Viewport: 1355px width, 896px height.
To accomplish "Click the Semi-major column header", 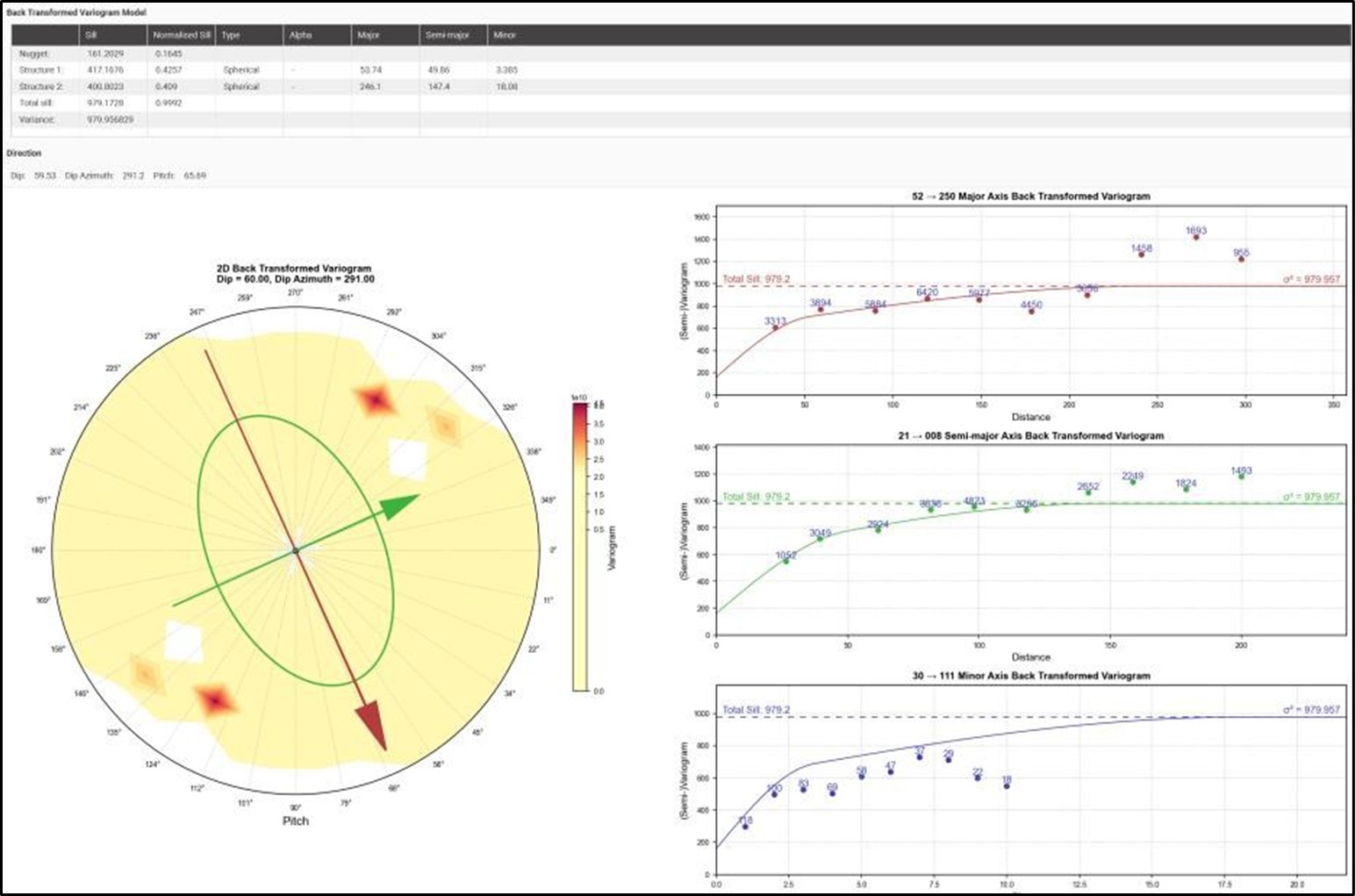I will point(448,35).
